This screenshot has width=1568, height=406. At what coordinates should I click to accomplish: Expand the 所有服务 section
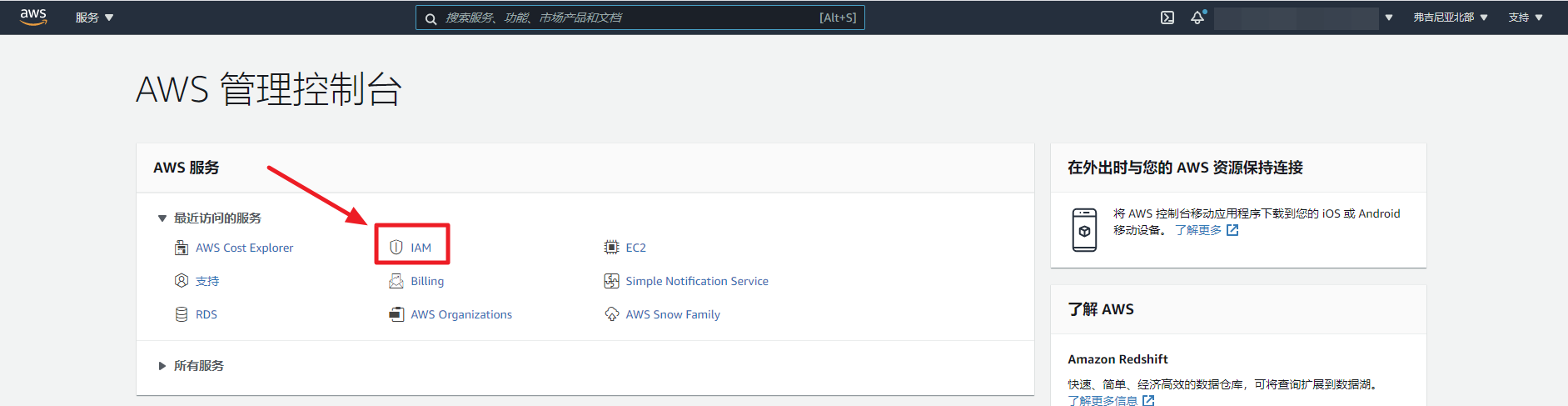[x=162, y=366]
